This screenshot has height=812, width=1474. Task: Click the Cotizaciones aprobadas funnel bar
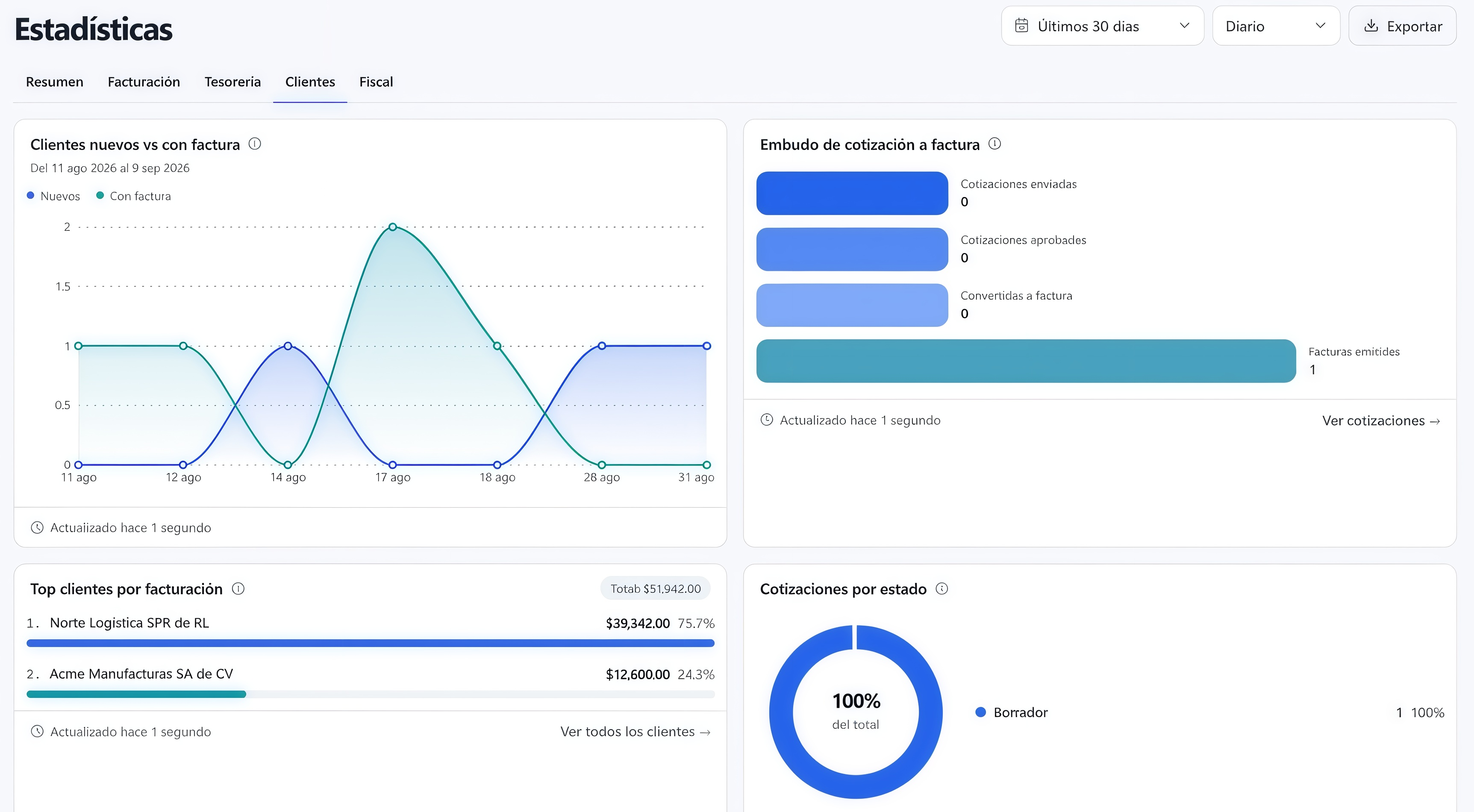coord(852,250)
